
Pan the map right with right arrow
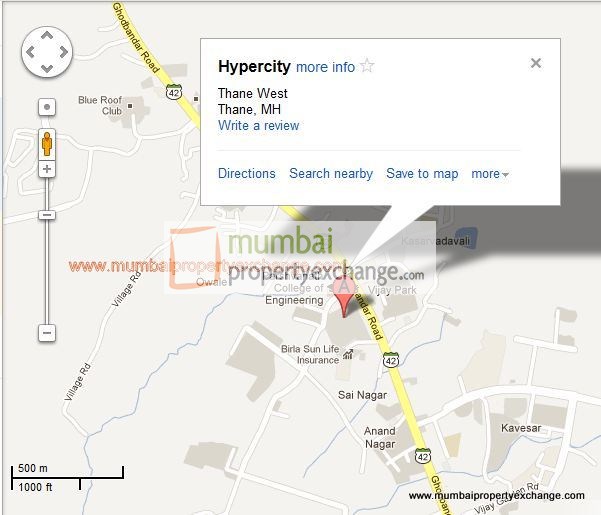64,52
